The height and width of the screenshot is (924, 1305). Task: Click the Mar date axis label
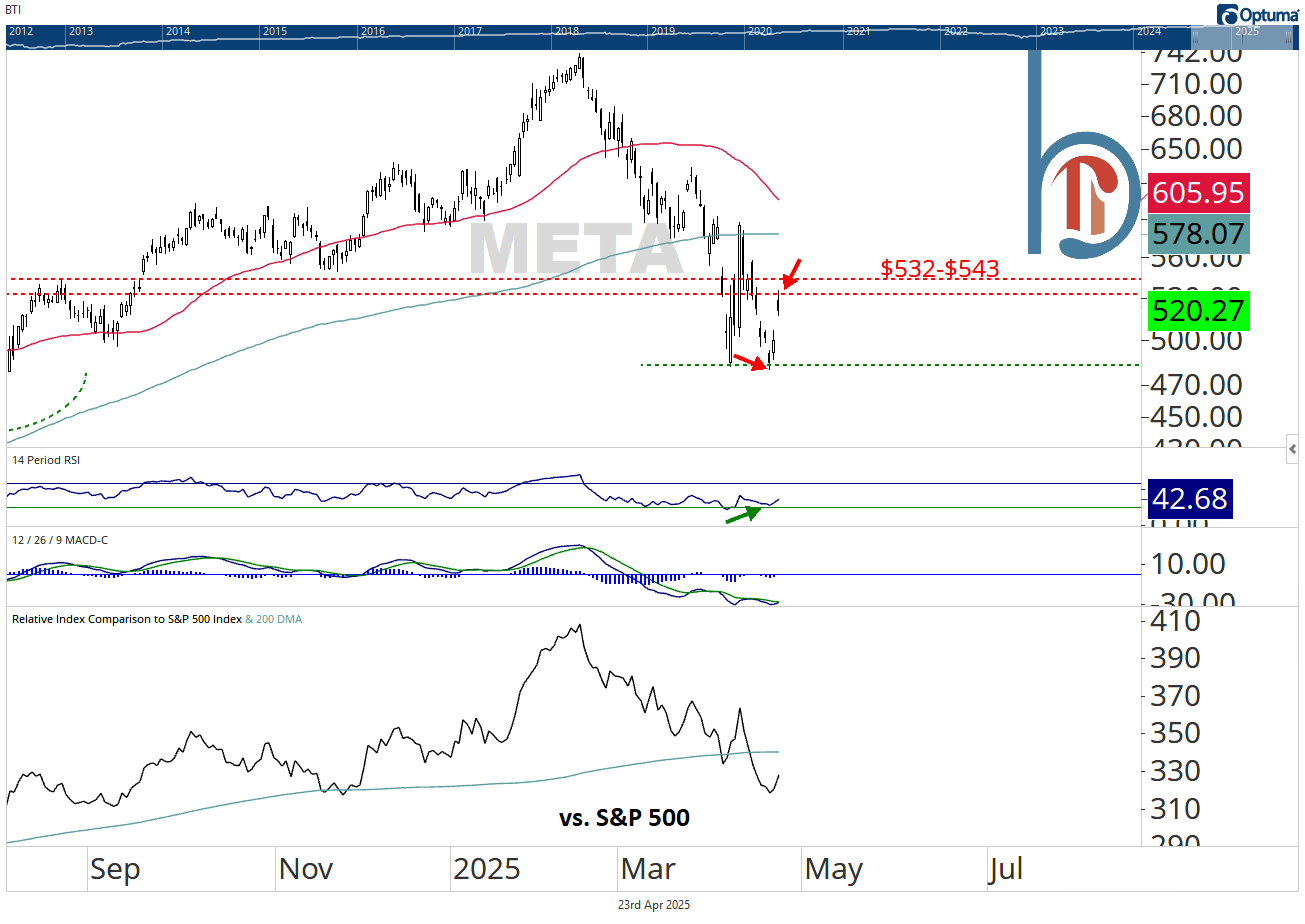coord(648,870)
